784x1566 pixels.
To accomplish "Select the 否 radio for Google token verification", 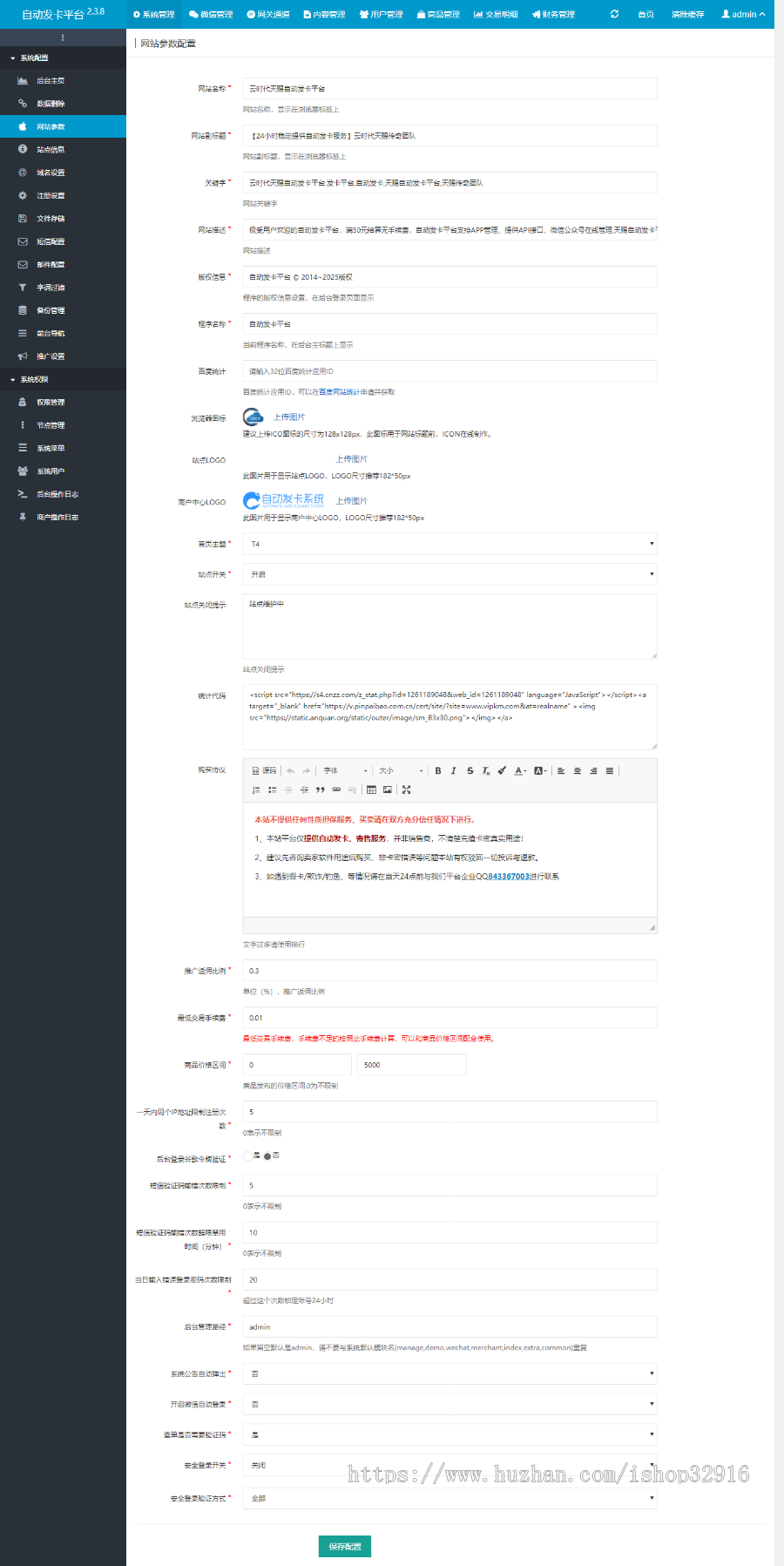I will click(267, 1156).
